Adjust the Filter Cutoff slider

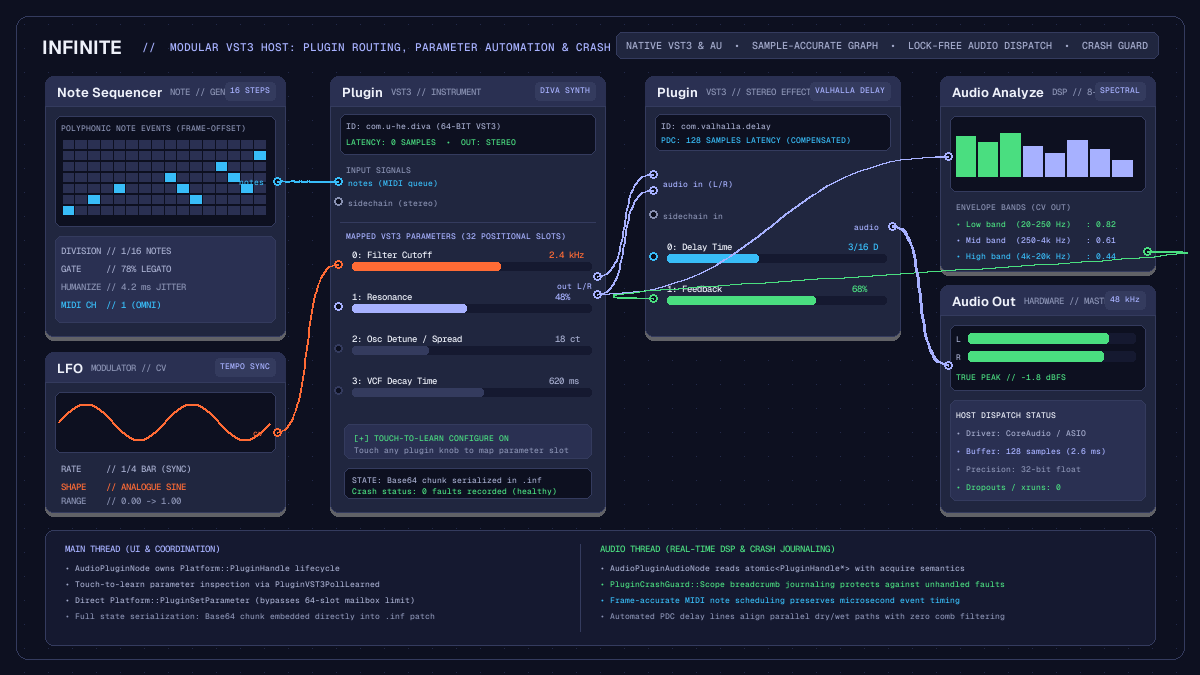point(471,267)
